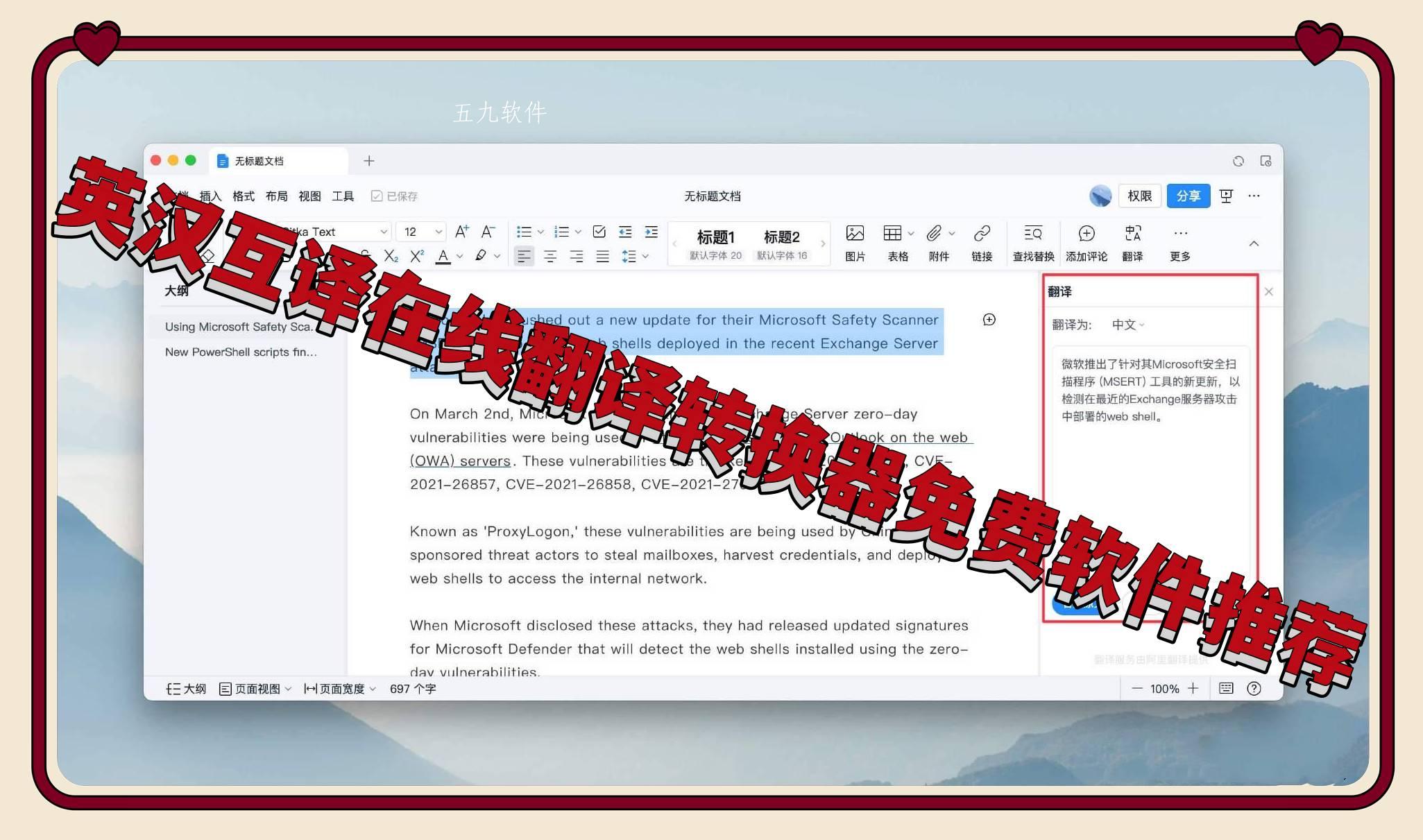Select the New PowerShell scripts outline entry
Viewport: 1423px width, 840px height.
click(x=241, y=352)
